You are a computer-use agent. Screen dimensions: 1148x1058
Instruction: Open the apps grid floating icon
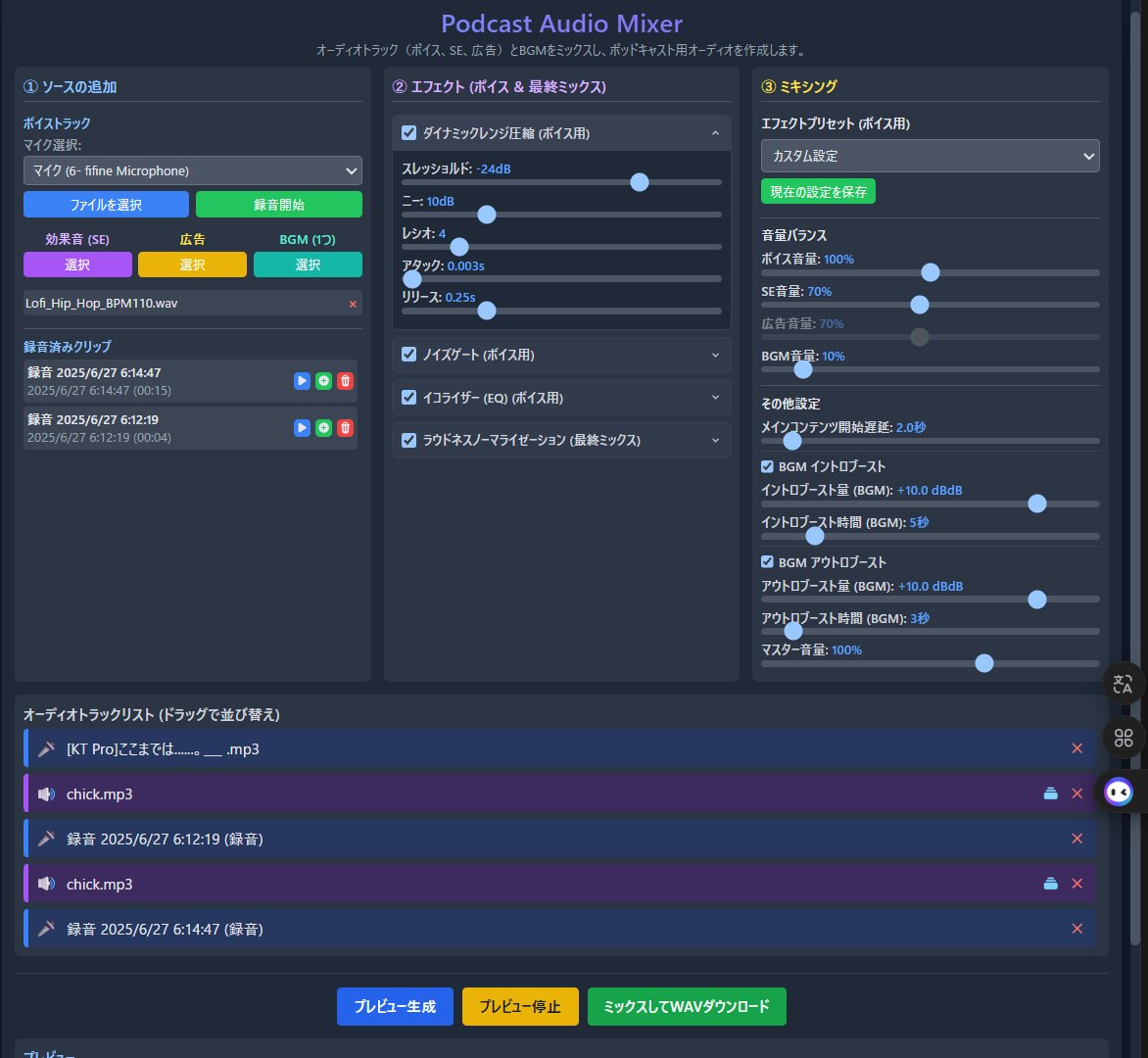point(1124,738)
